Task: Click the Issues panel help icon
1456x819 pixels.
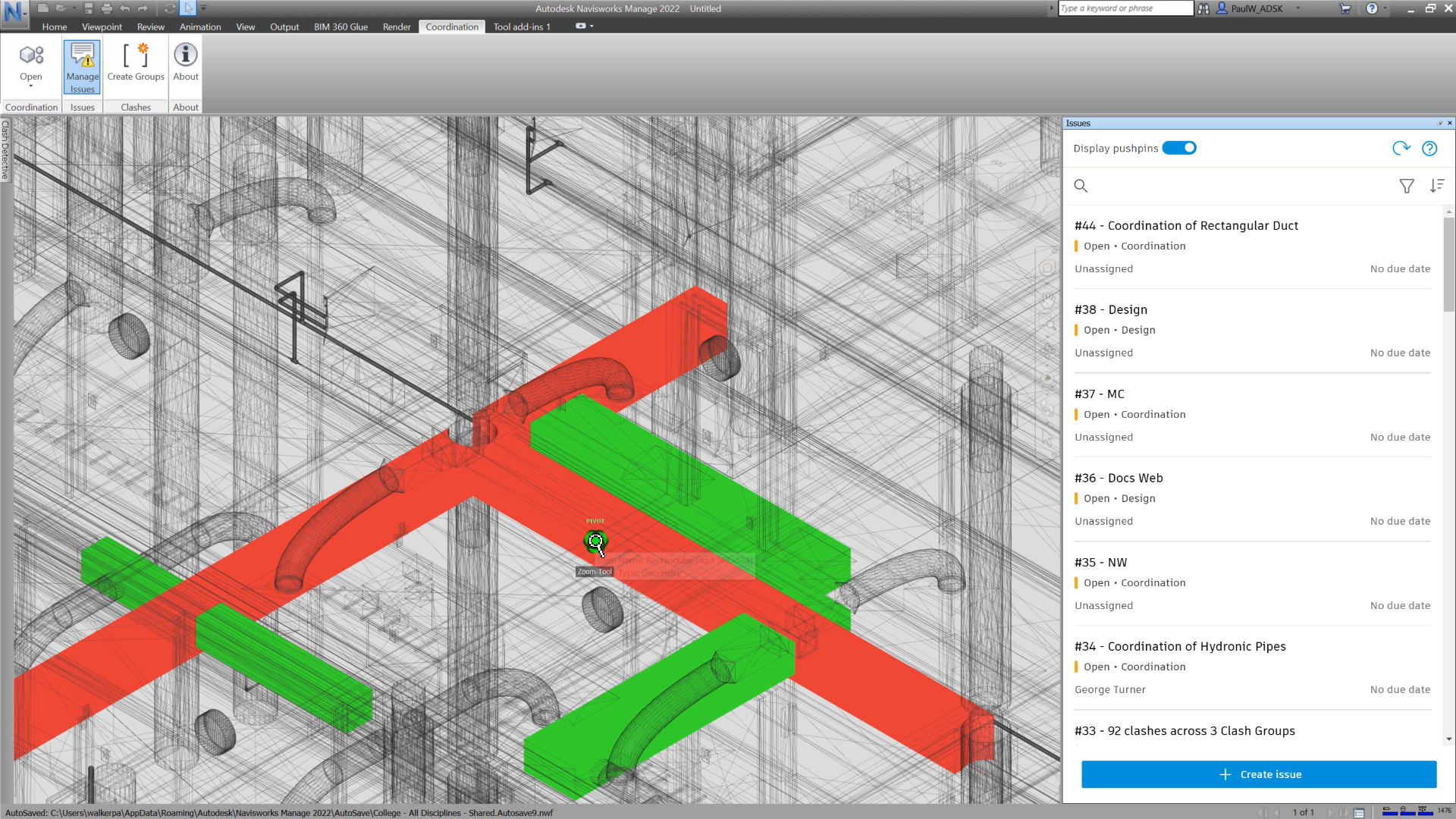Action: tap(1429, 149)
